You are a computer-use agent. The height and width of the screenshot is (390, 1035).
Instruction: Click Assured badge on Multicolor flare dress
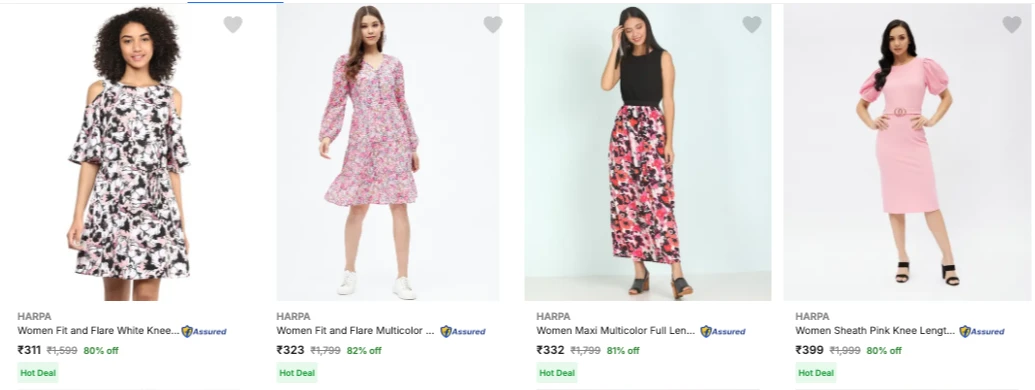click(463, 331)
